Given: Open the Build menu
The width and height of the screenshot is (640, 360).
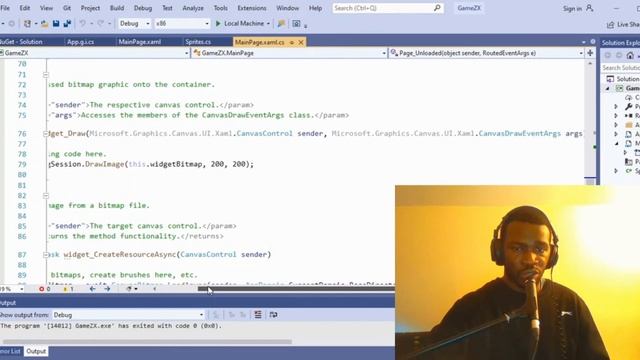Looking at the screenshot, I should click(117, 8).
